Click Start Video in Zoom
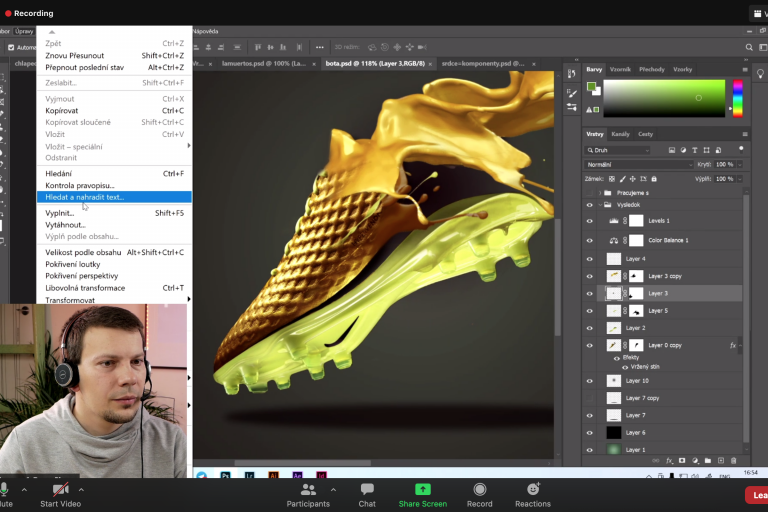 tap(61, 495)
